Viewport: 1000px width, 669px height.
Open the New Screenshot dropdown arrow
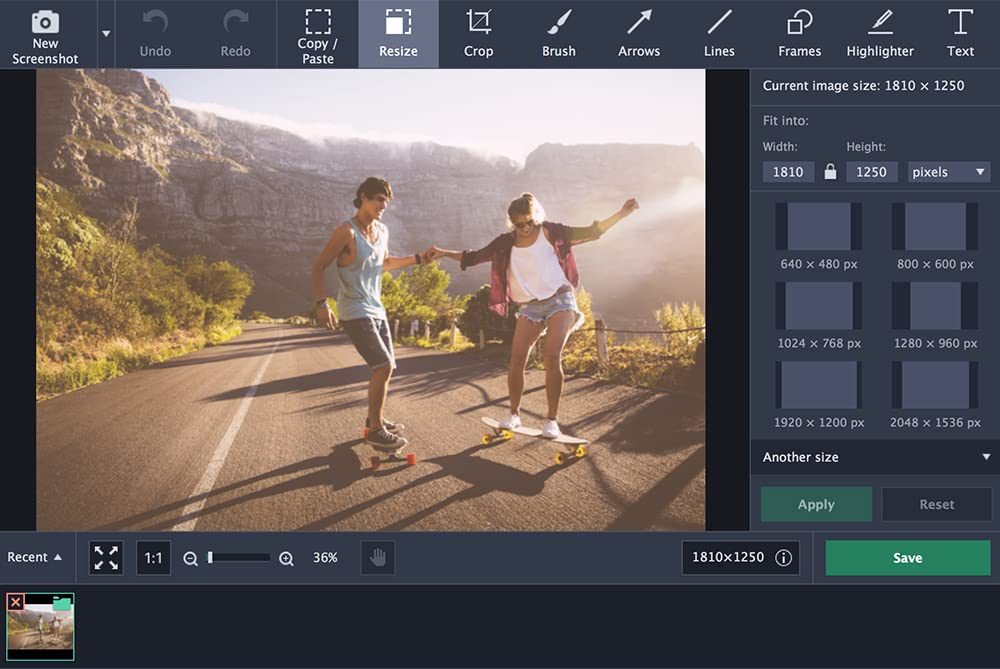(106, 34)
